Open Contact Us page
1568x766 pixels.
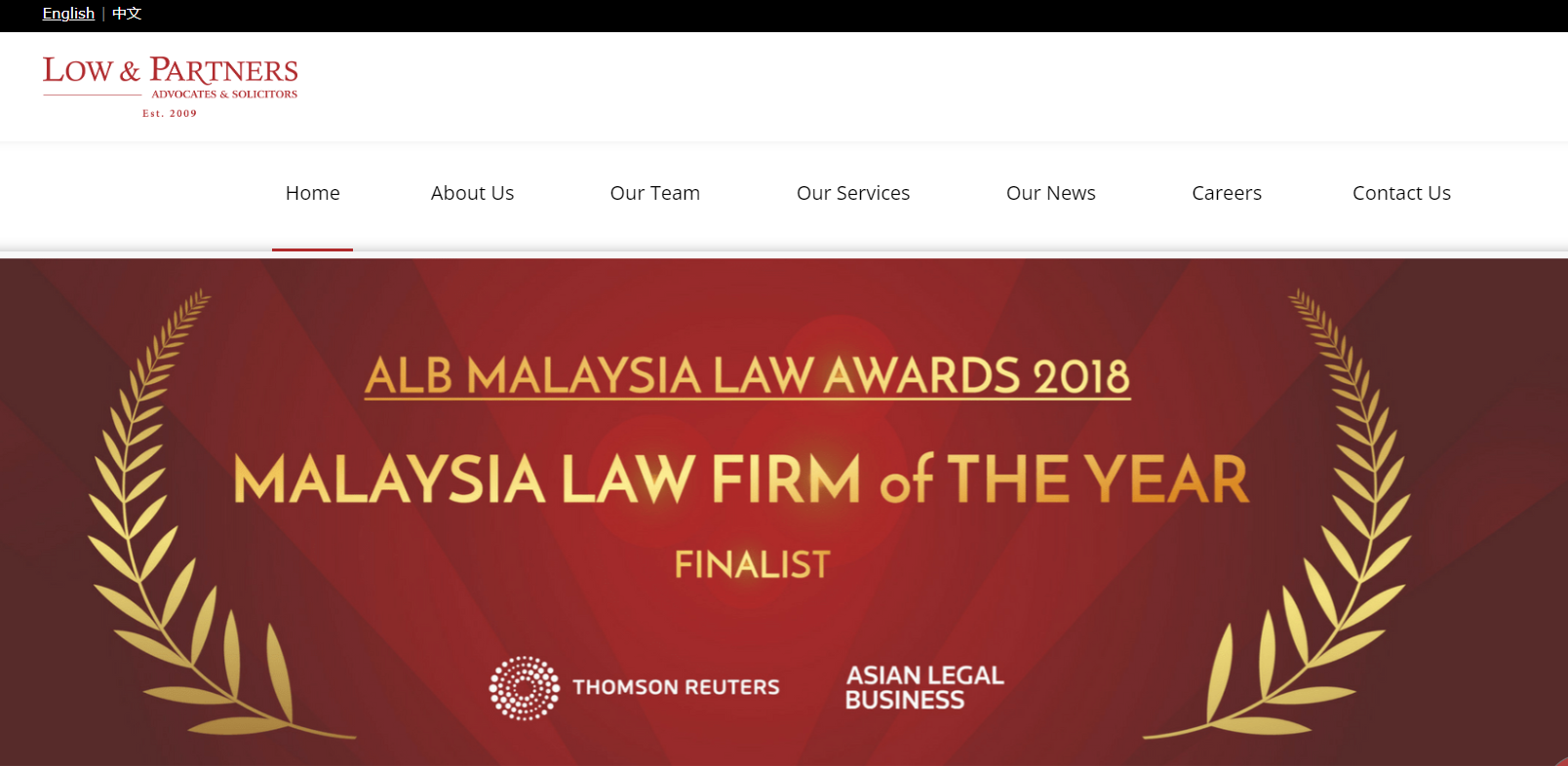(1401, 193)
